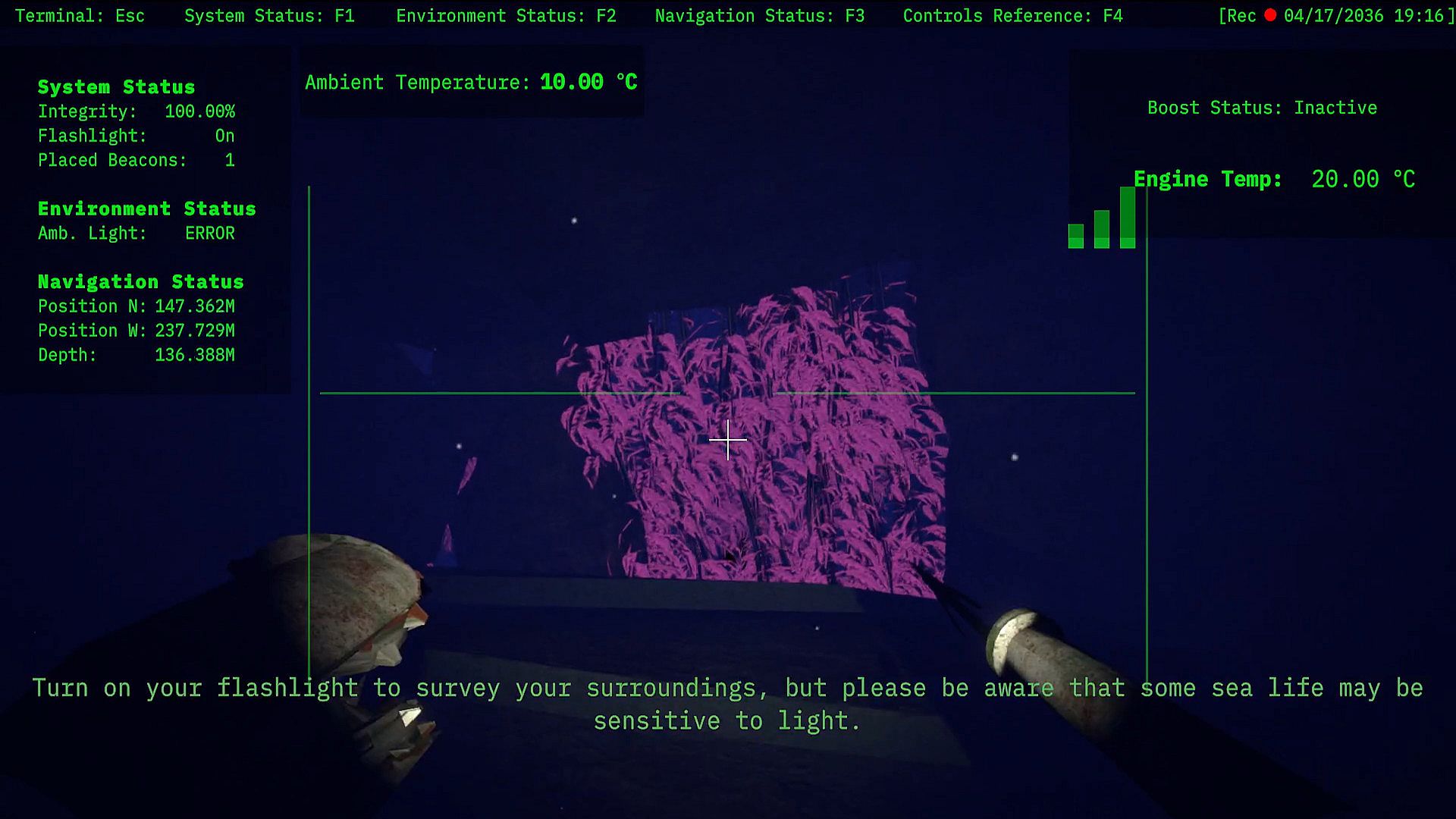This screenshot has width=1456, height=819.
Task: Expand the System Status section header
Action: [x=116, y=87]
